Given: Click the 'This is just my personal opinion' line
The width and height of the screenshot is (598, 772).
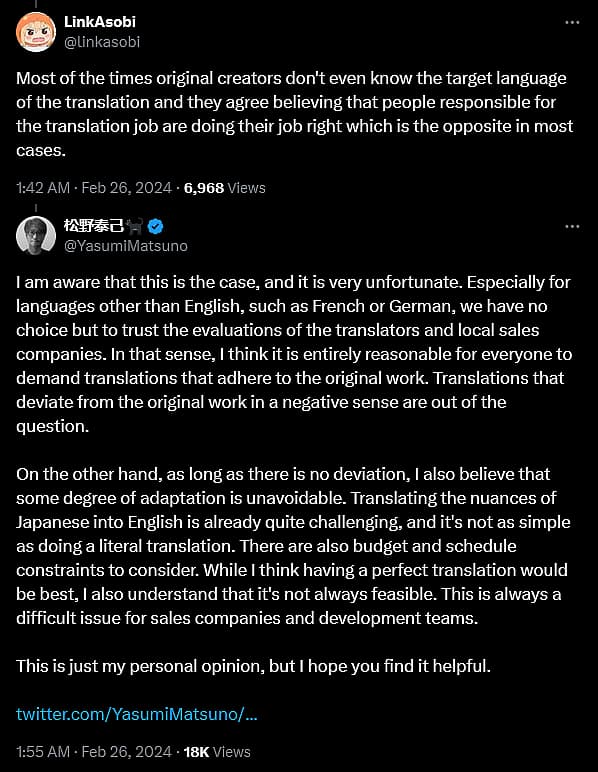Looking at the screenshot, I should [x=253, y=666].
